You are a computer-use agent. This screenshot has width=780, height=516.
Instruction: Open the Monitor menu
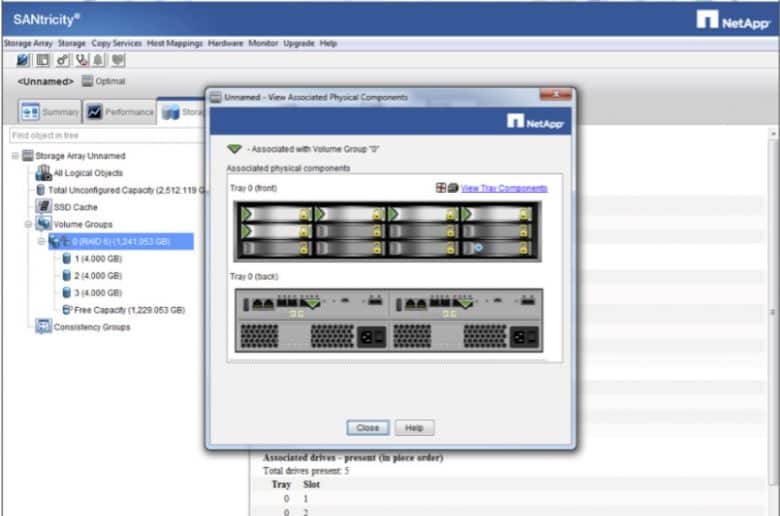(263, 43)
